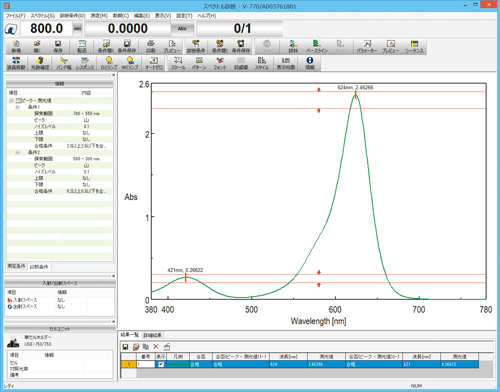The height and width of the screenshot is (392, 500).
Task: Delete result using the red X icon
Action: tap(156, 347)
